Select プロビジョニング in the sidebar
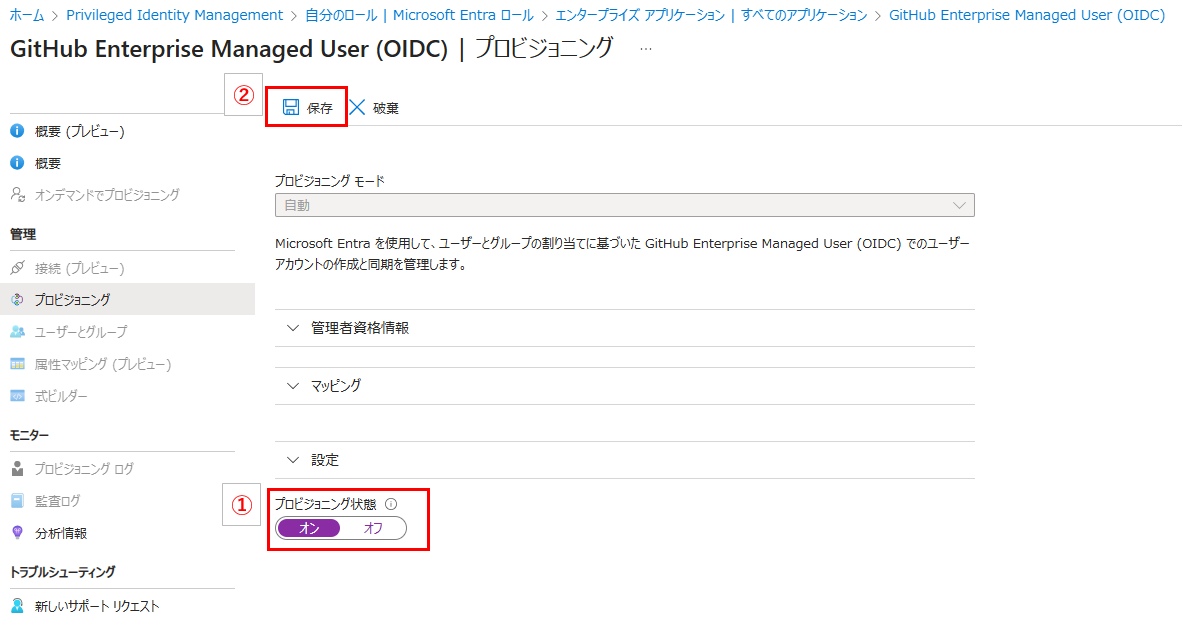 tap(72, 299)
